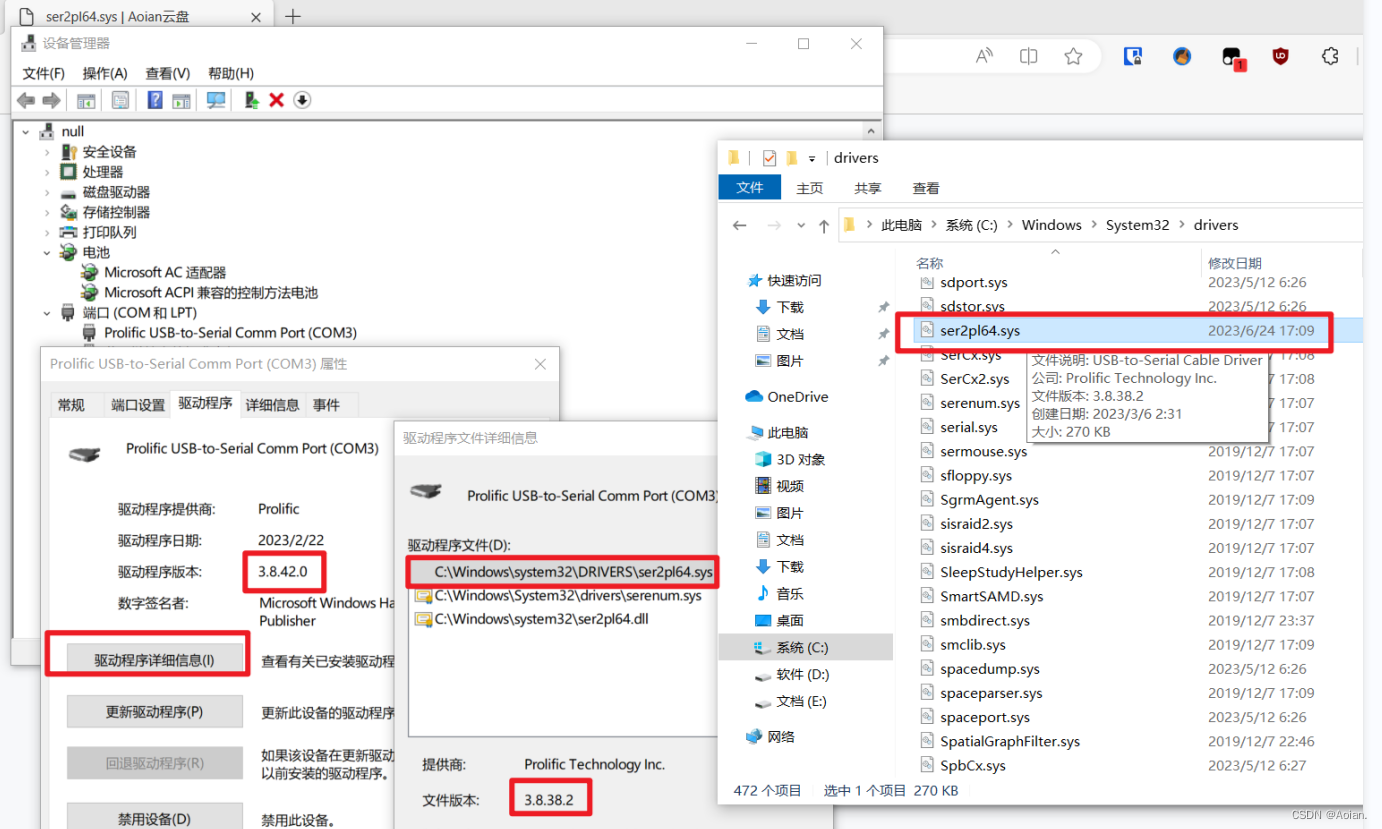1382x829 pixels.
Task: Click the browser extensions puzzle icon
Action: click(1330, 56)
